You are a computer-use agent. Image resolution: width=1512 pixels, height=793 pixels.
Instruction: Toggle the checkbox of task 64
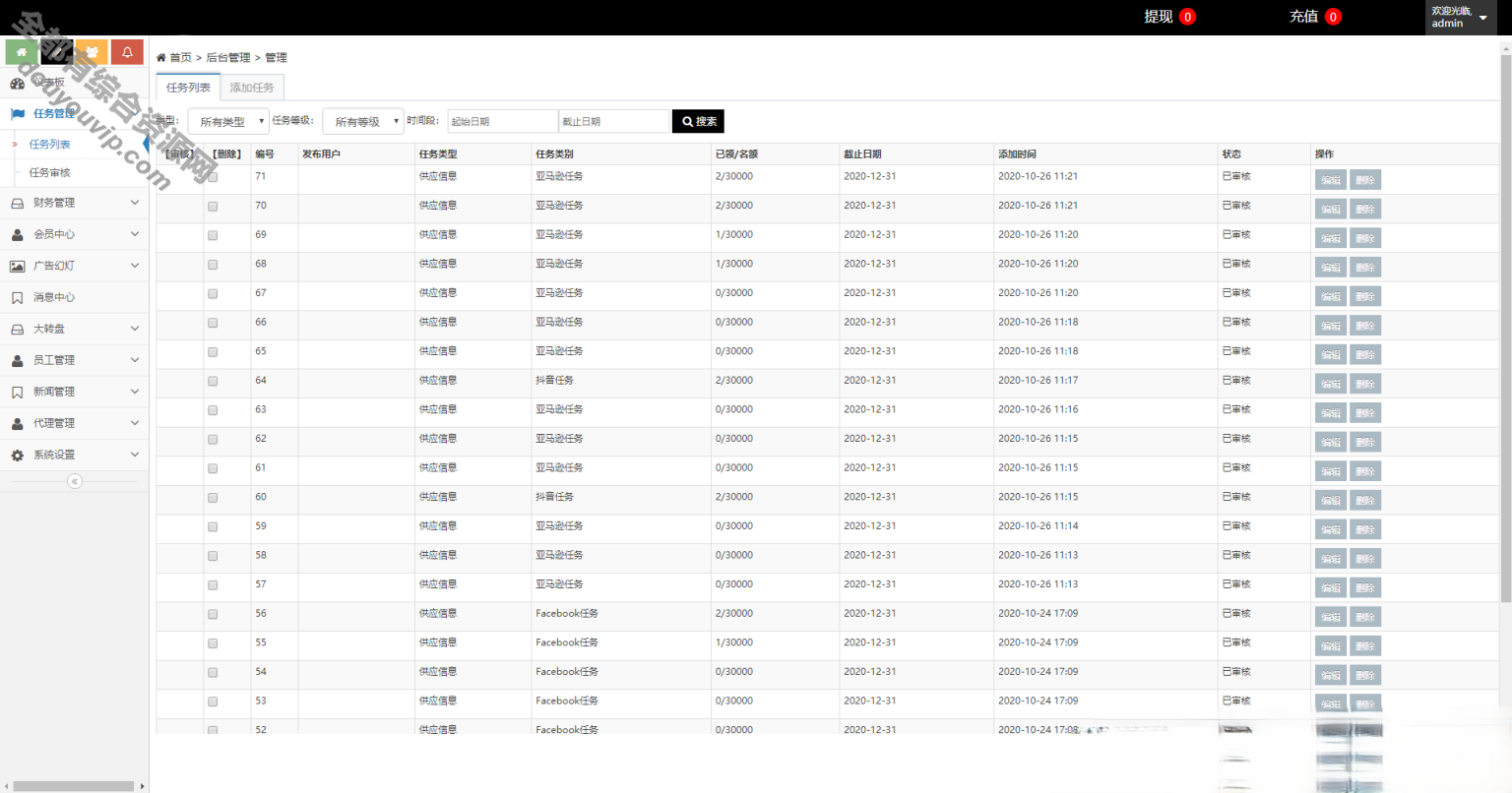coord(213,381)
